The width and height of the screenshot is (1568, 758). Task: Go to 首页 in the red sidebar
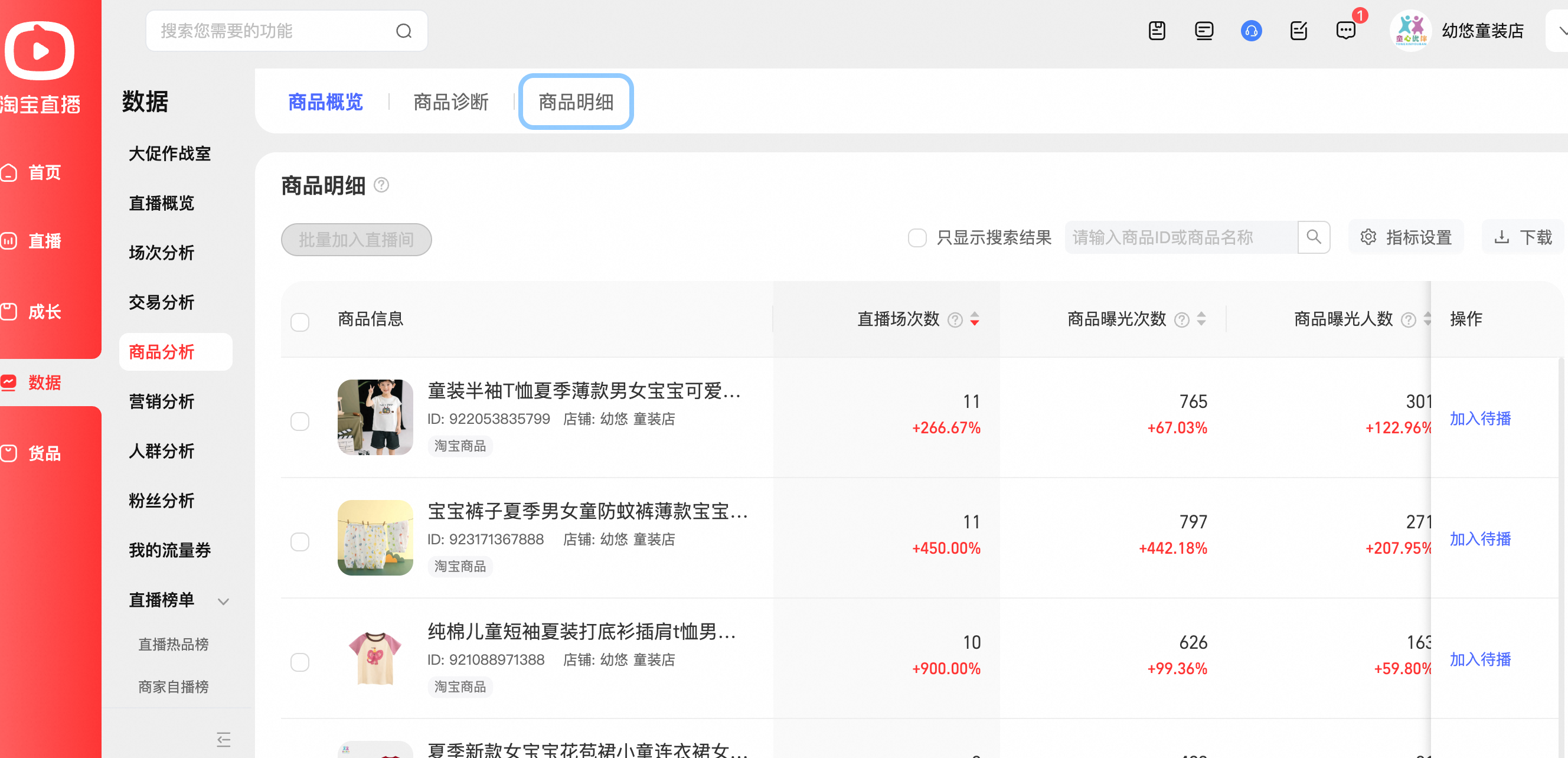click(32, 172)
